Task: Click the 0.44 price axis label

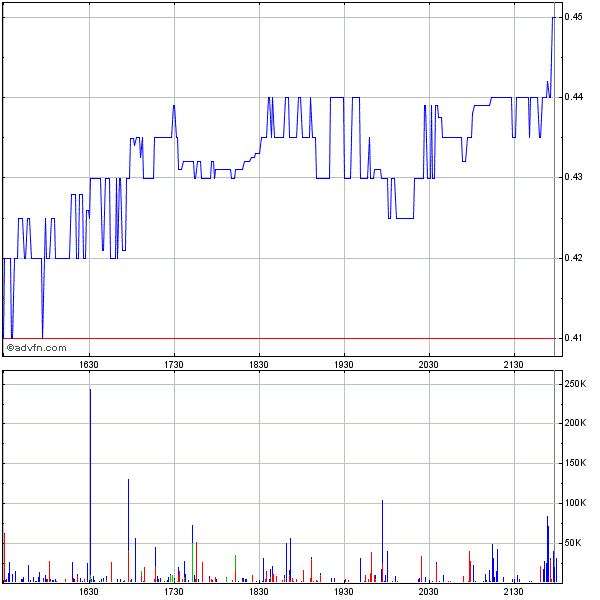Action: pos(573,97)
